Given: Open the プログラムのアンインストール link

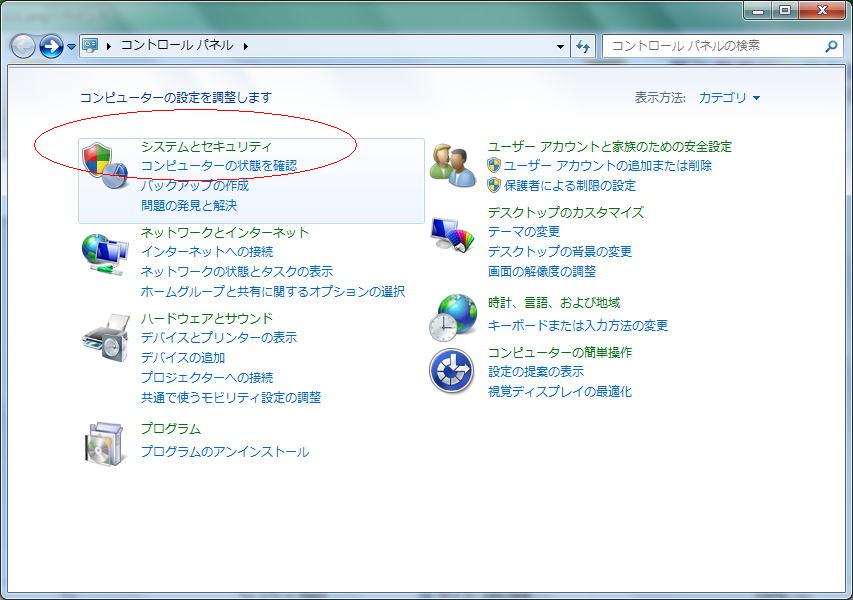Looking at the screenshot, I should (224, 452).
